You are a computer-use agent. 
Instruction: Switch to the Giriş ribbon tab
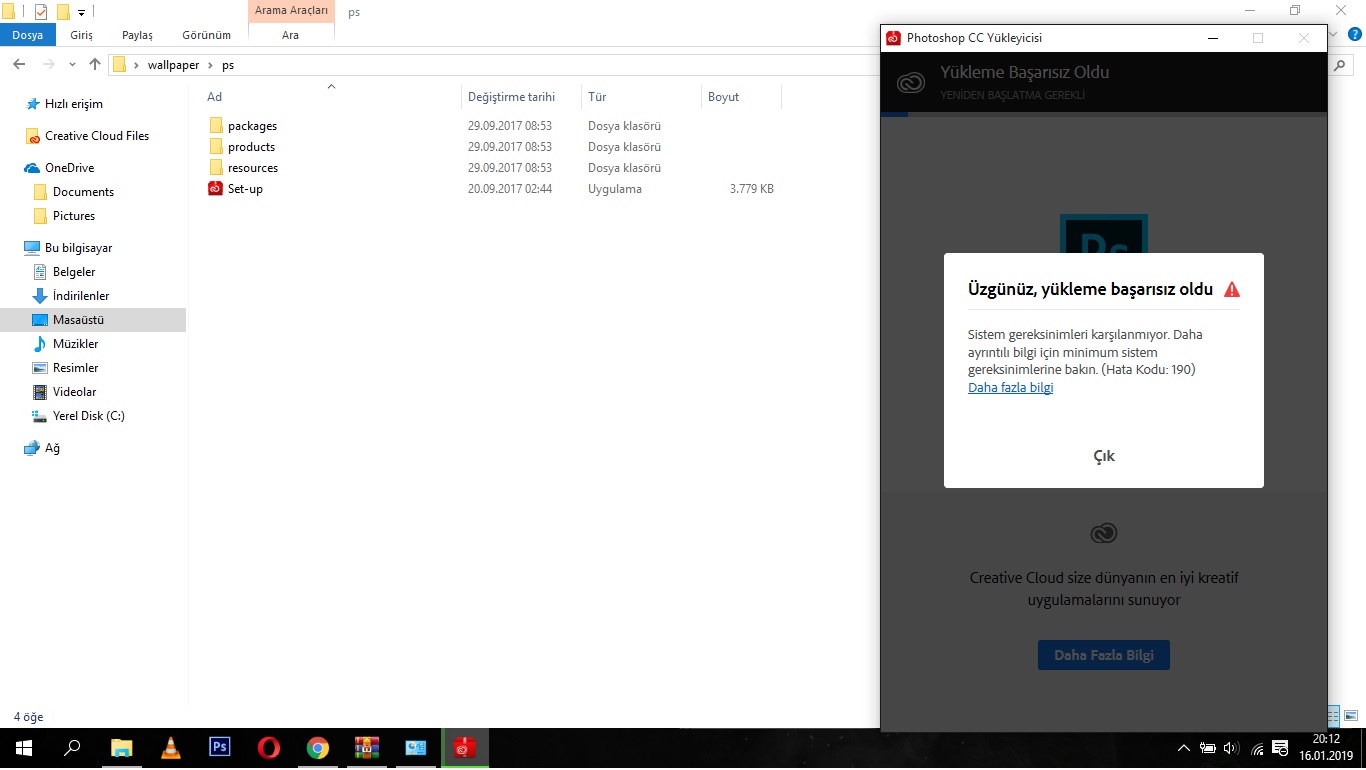point(81,35)
